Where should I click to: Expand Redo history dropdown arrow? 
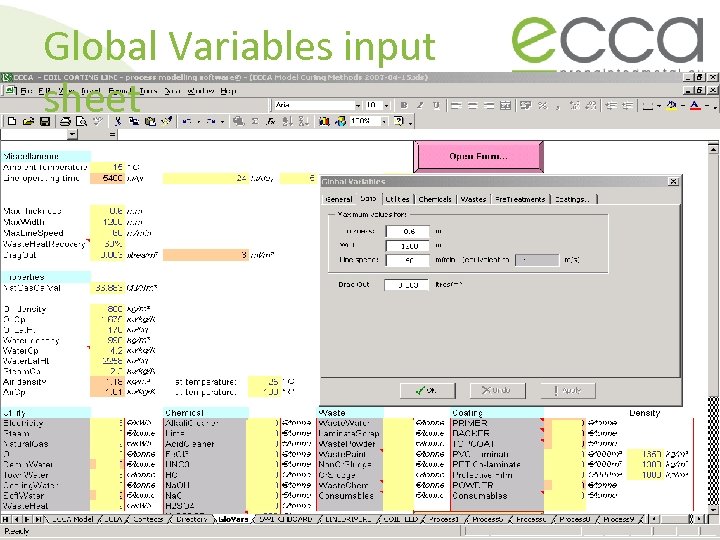[x=222, y=121]
